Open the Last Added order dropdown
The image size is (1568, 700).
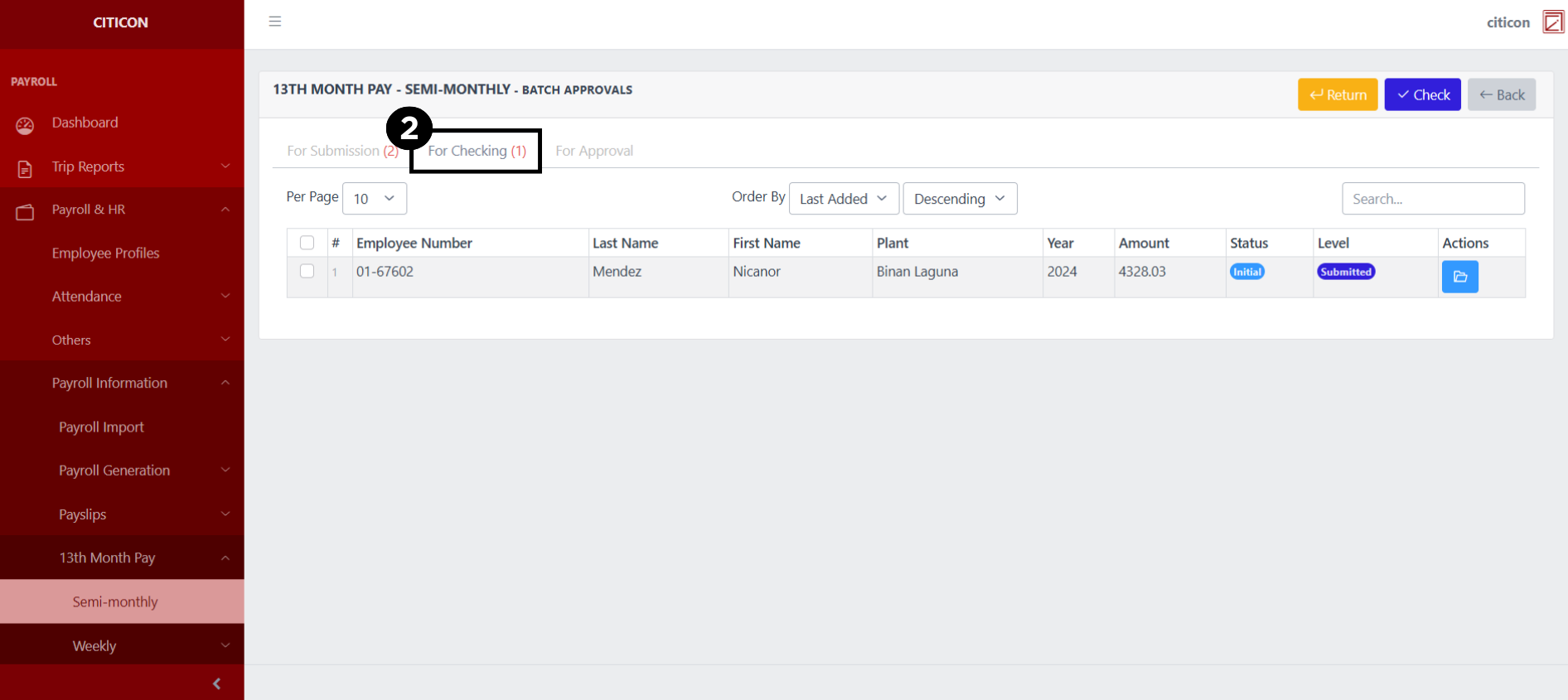(x=843, y=199)
